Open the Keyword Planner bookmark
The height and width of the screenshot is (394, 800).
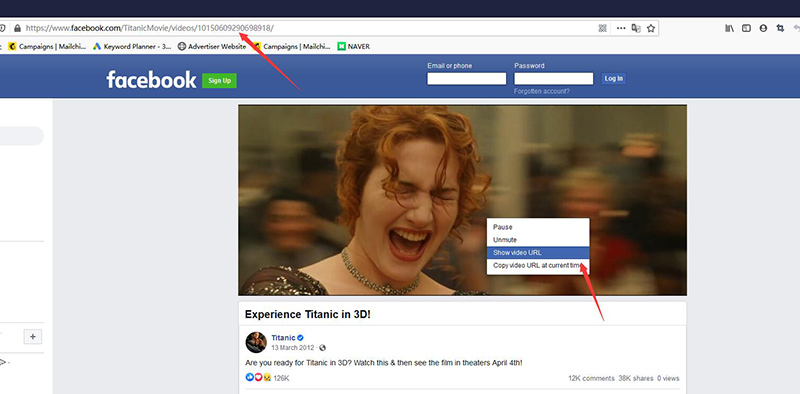point(132,46)
